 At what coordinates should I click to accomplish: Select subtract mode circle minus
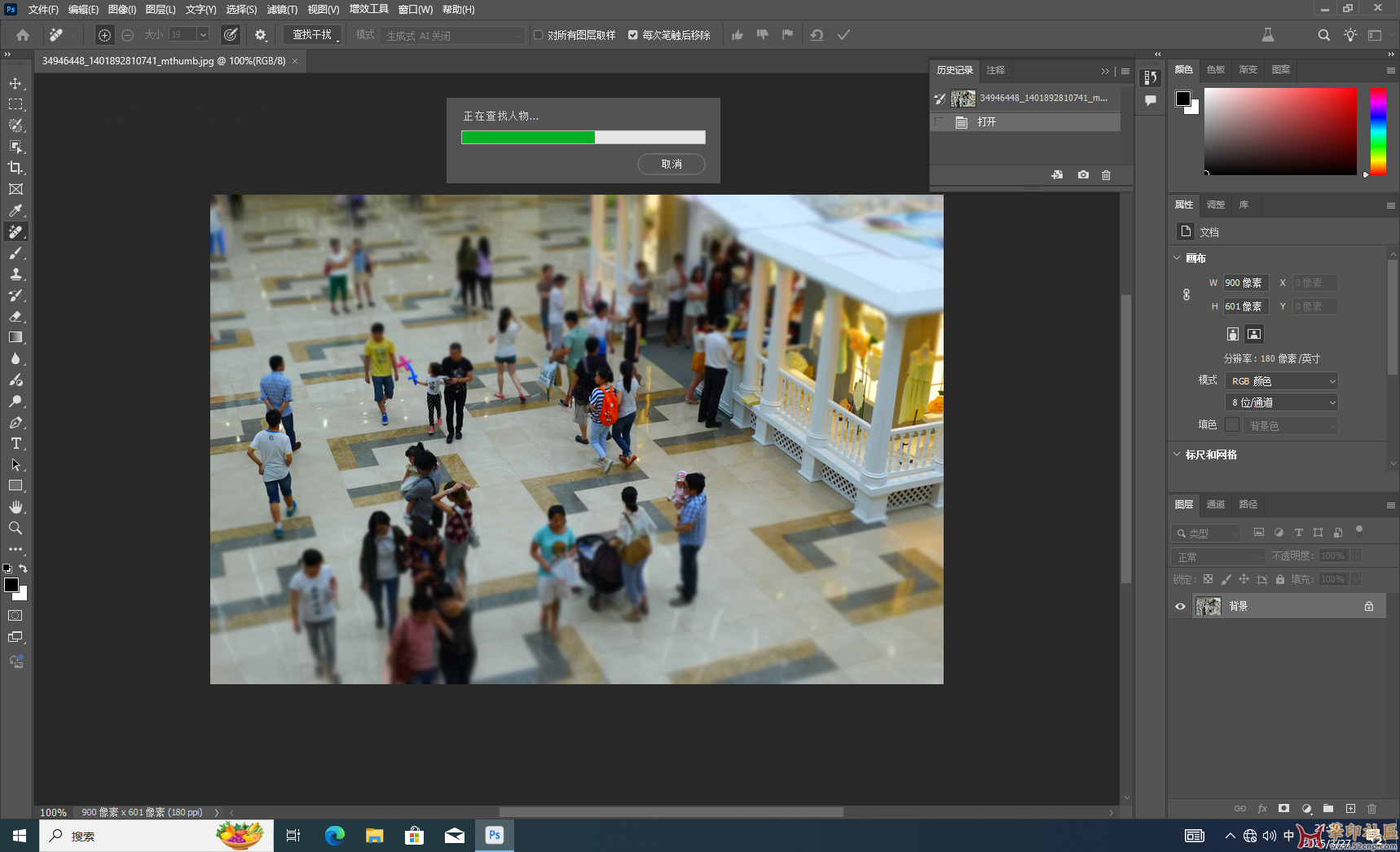point(127,35)
